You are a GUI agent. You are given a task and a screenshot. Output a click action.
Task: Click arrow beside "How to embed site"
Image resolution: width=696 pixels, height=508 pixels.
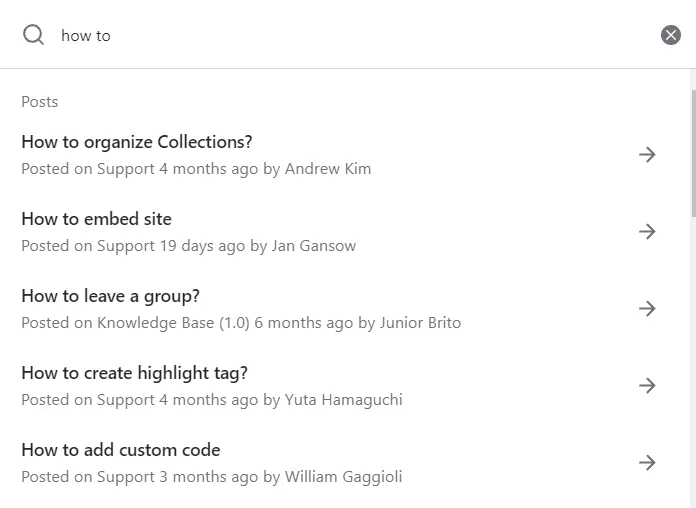pyautogui.click(x=647, y=231)
